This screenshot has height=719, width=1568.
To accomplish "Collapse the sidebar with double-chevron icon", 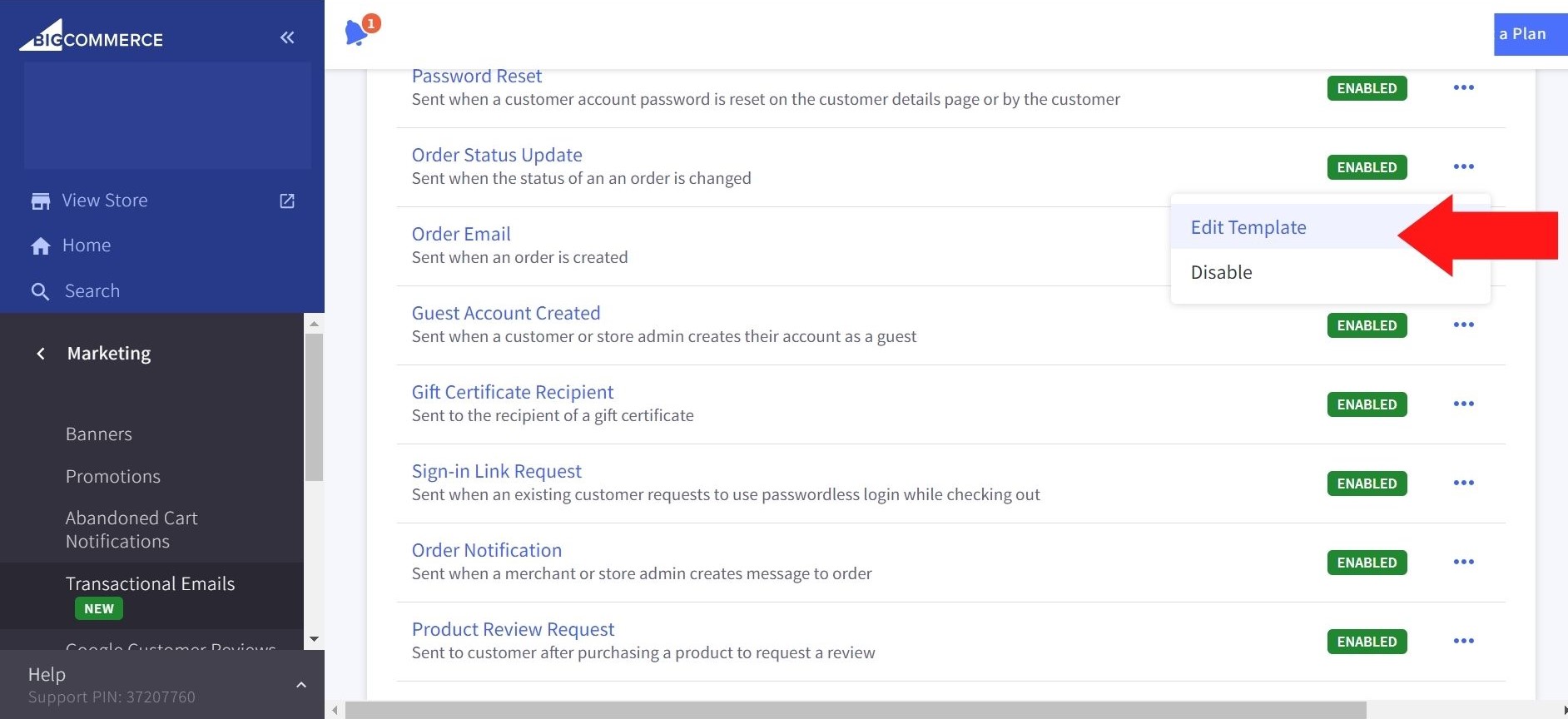I will 287,37.
